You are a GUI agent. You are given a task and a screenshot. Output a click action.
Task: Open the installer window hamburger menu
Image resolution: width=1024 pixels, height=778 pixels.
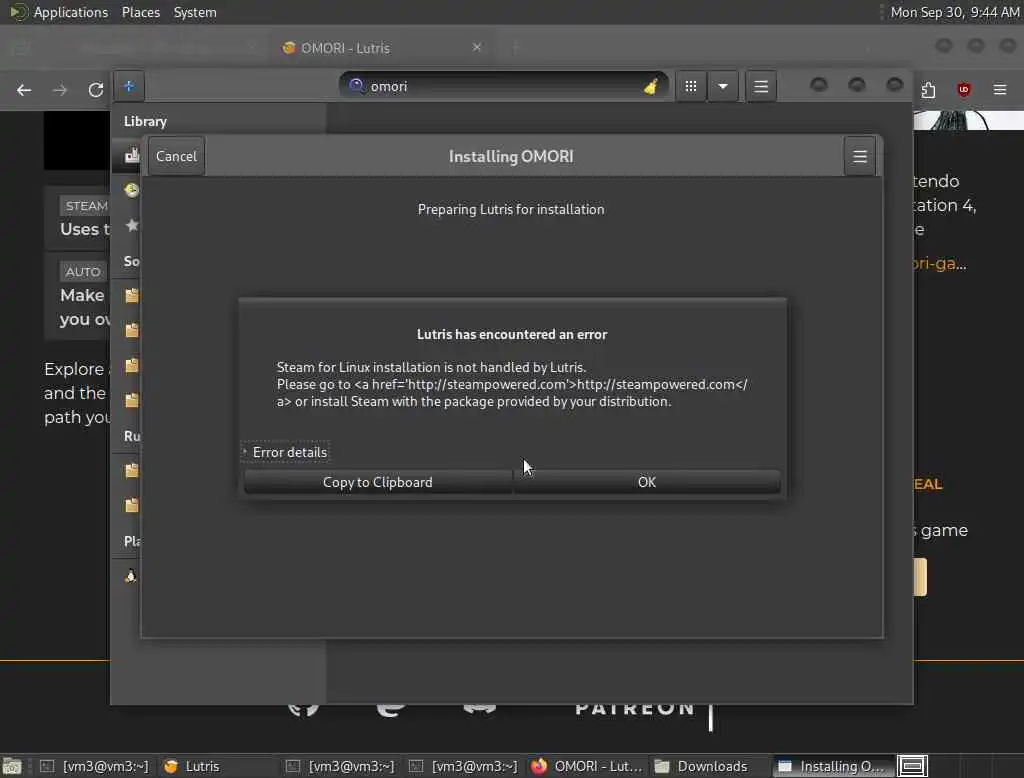(x=859, y=156)
